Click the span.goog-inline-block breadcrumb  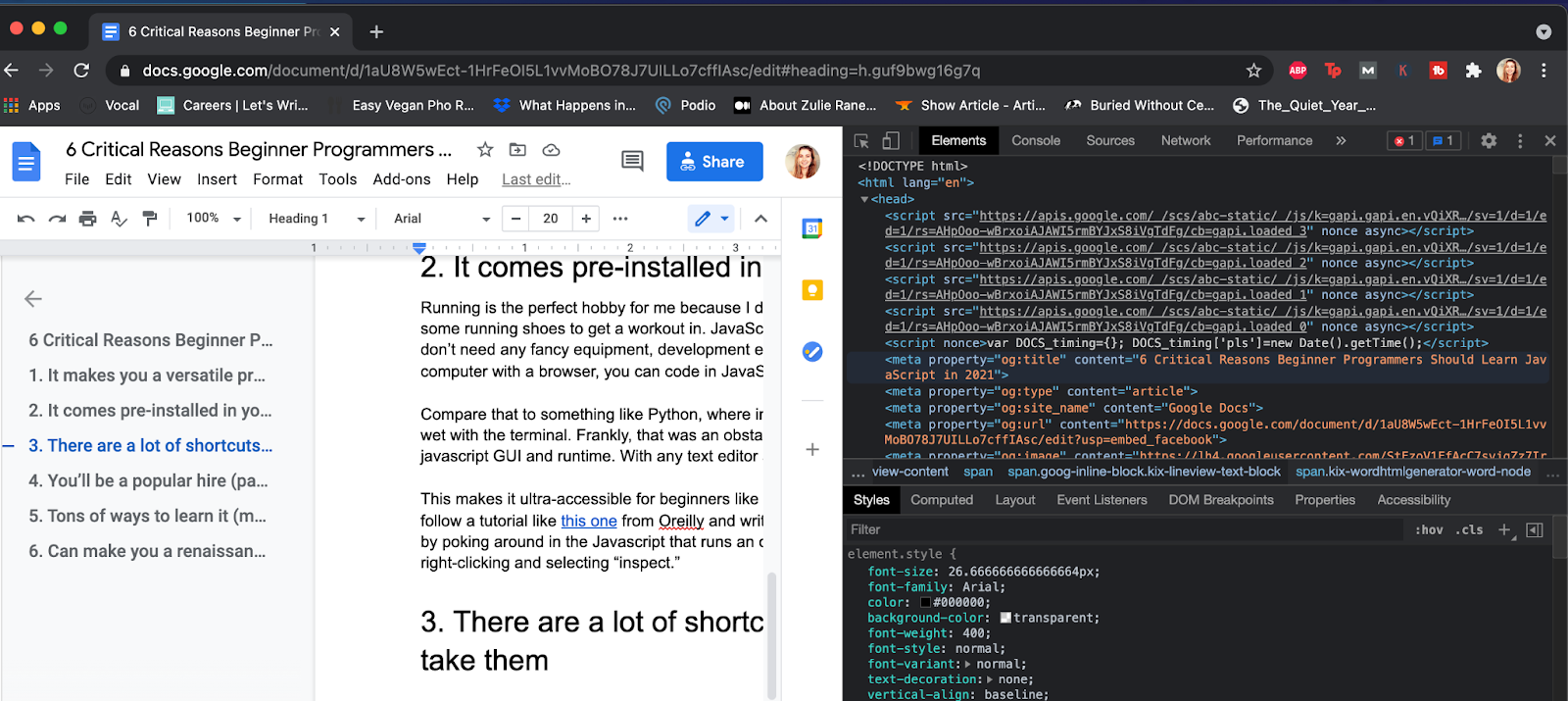[1144, 472]
